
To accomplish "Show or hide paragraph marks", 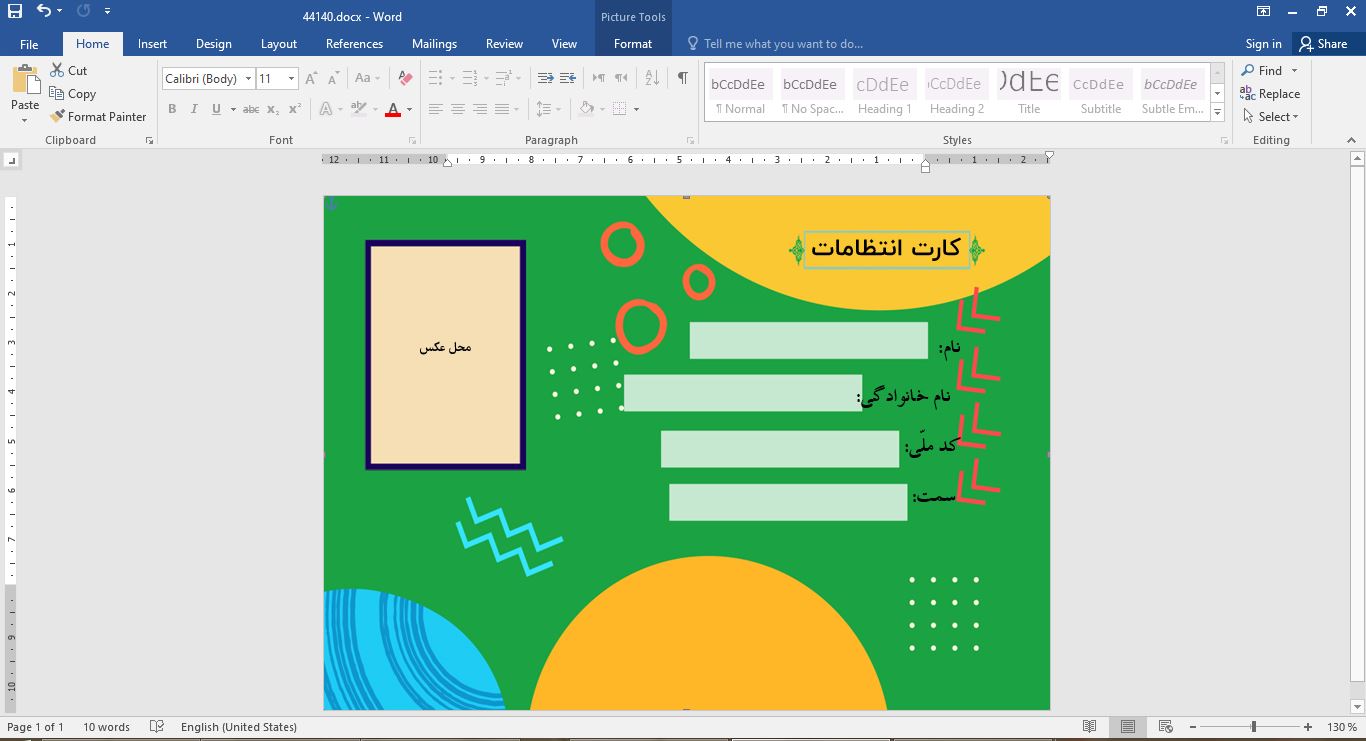I will coord(682,78).
